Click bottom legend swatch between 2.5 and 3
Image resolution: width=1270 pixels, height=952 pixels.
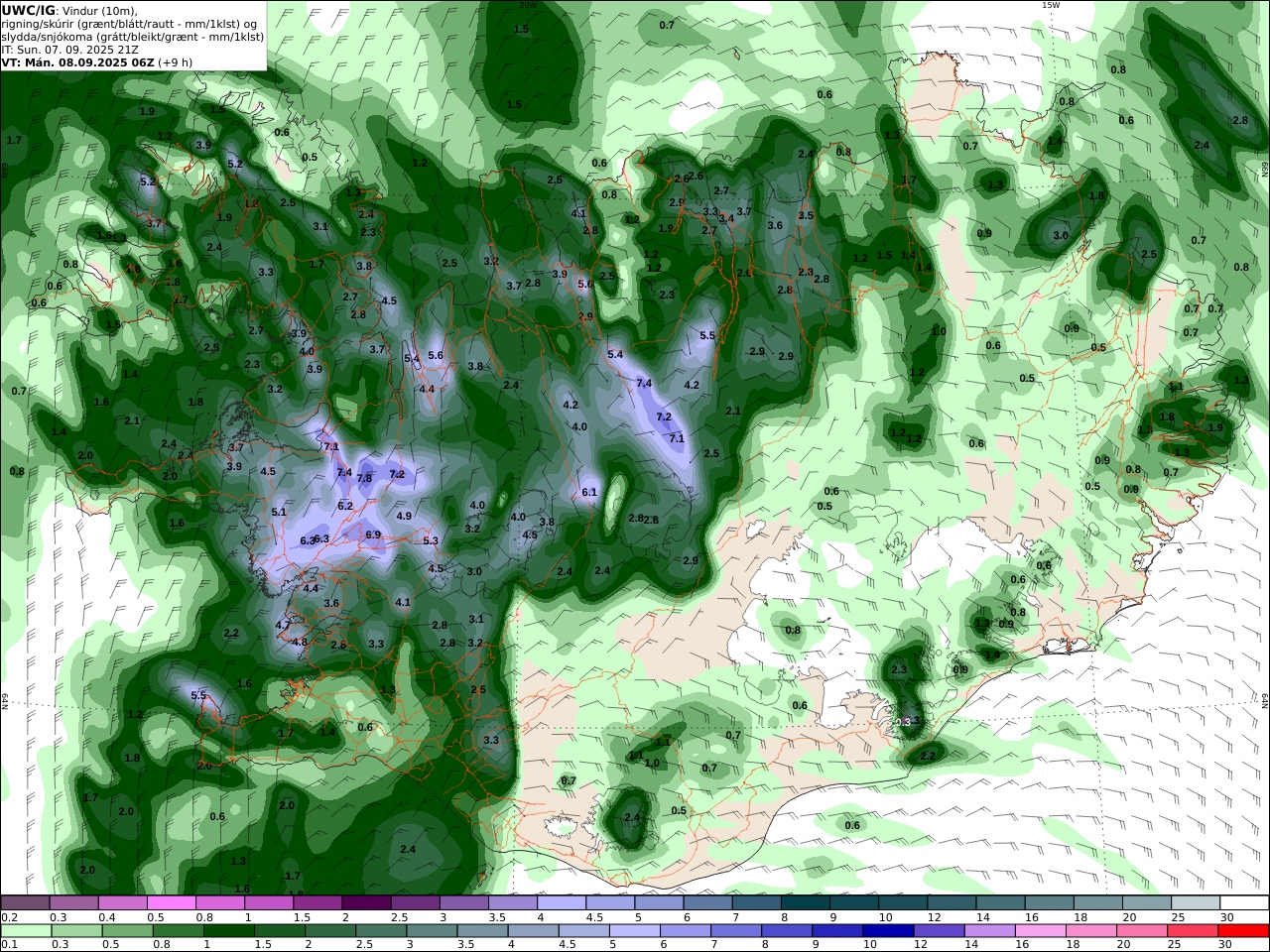[x=381, y=930]
